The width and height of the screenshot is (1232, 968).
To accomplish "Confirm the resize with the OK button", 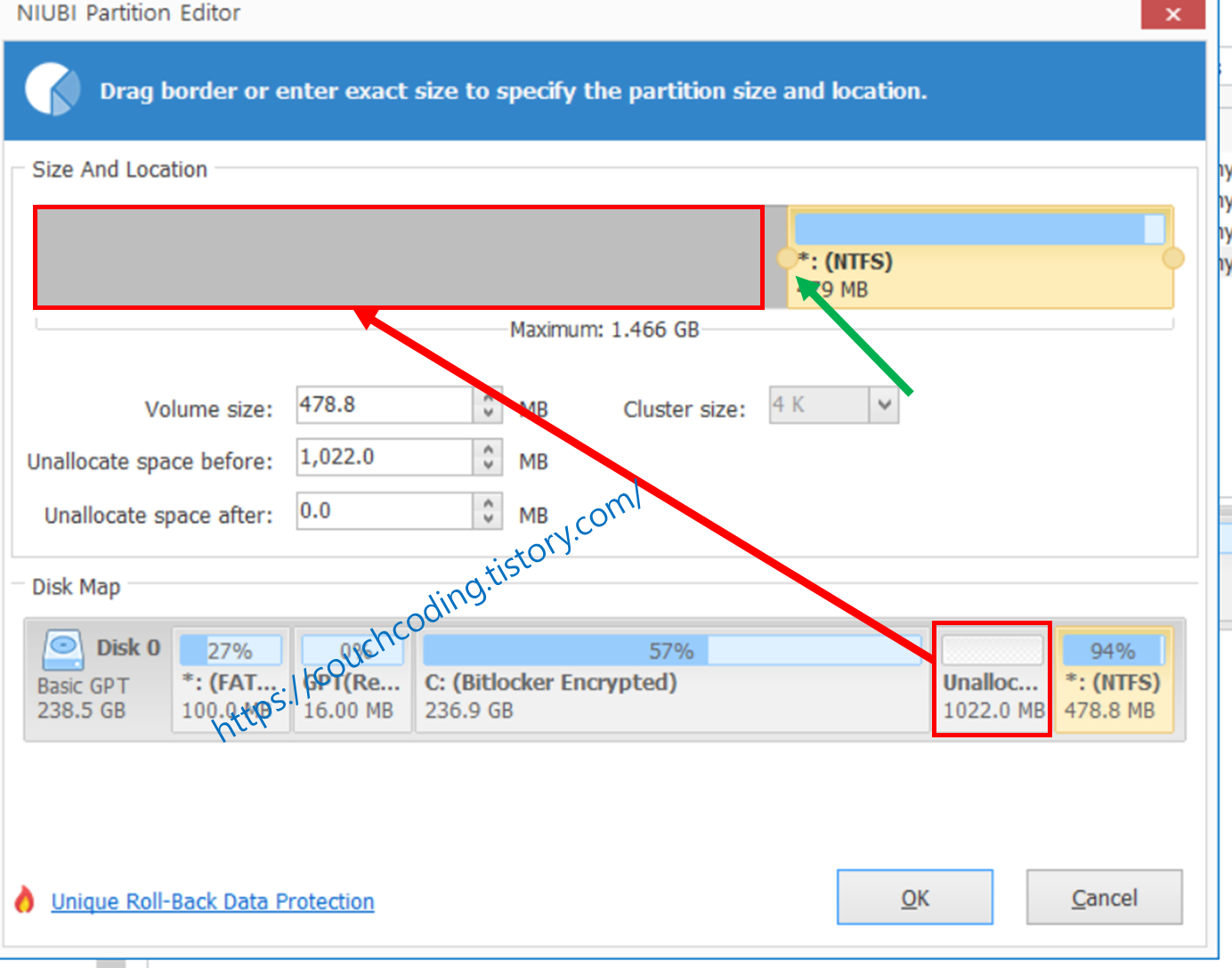I will pyautogui.click(x=915, y=898).
